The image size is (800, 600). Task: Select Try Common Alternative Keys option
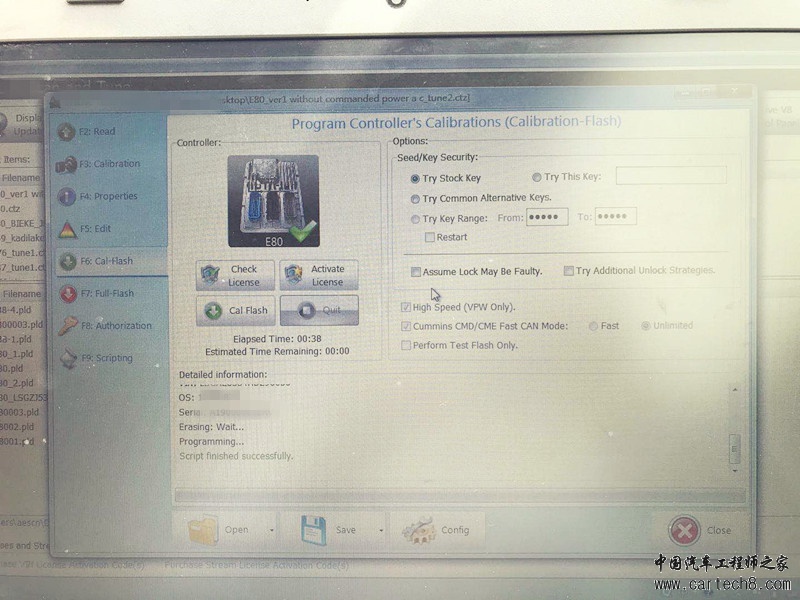[x=415, y=199]
